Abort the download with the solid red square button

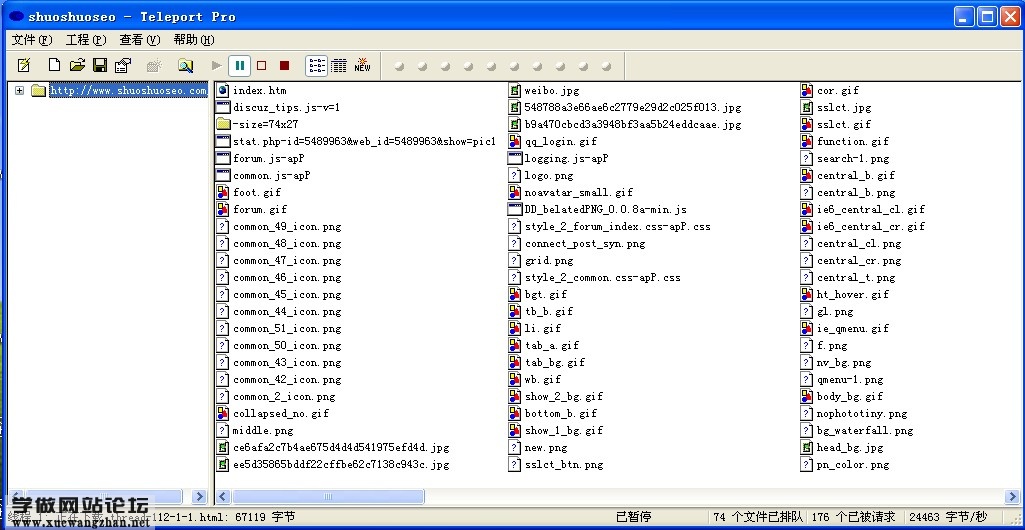pyautogui.click(x=285, y=66)
